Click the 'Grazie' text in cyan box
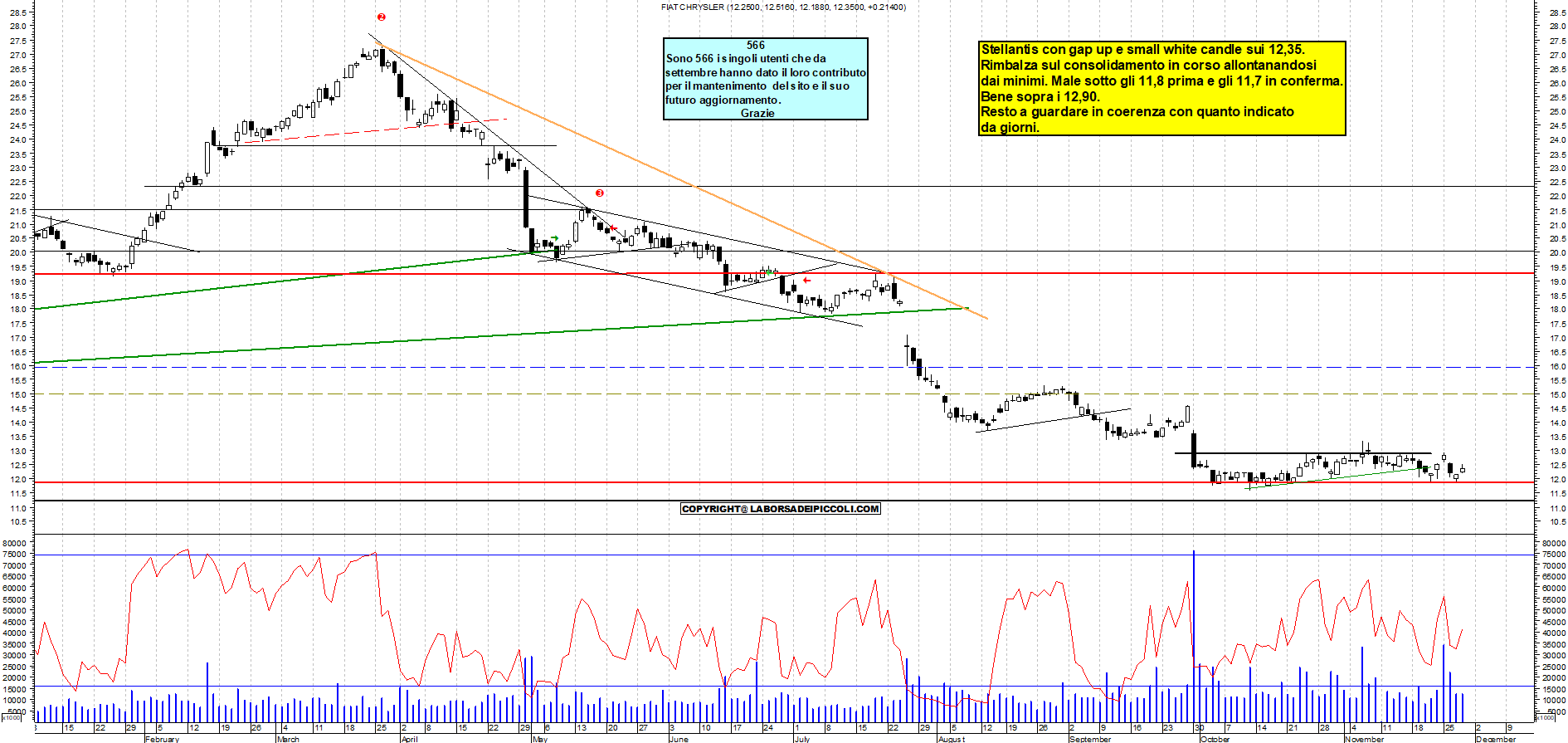Viewport: 1568px width, 743px height. (757, 114)
